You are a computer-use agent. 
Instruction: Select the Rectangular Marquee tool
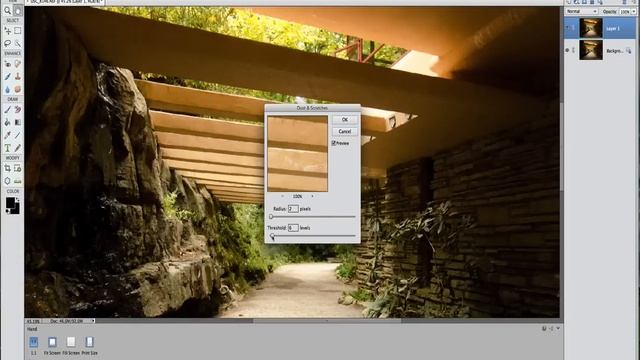(x=18, y=31)
